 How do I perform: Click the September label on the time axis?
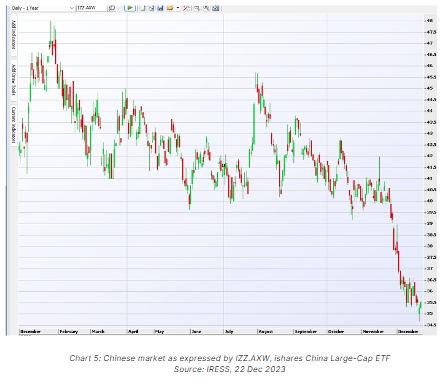pyautogui.click(x=306, y=331)
